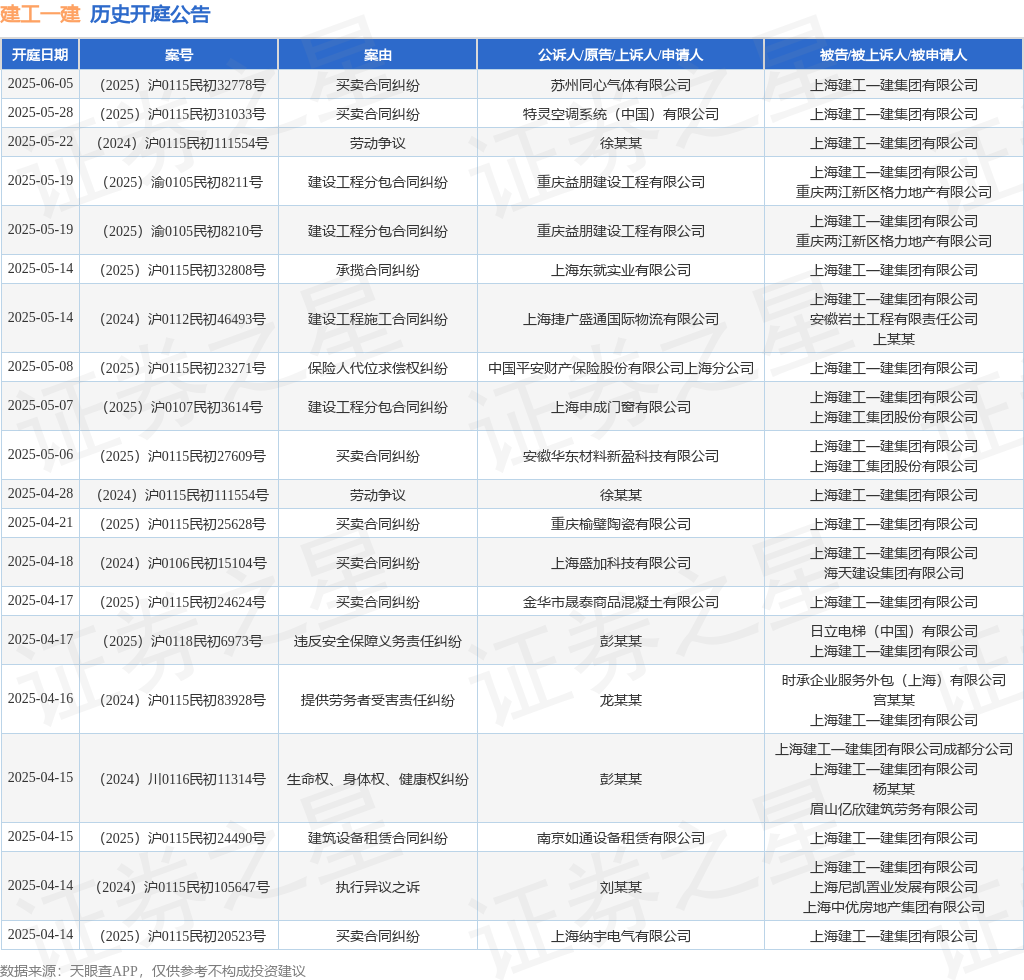Click plaintiff 中国平安财产保险股份有限公司上海分公司
1024x980 pixels.
tap(620, 368)
